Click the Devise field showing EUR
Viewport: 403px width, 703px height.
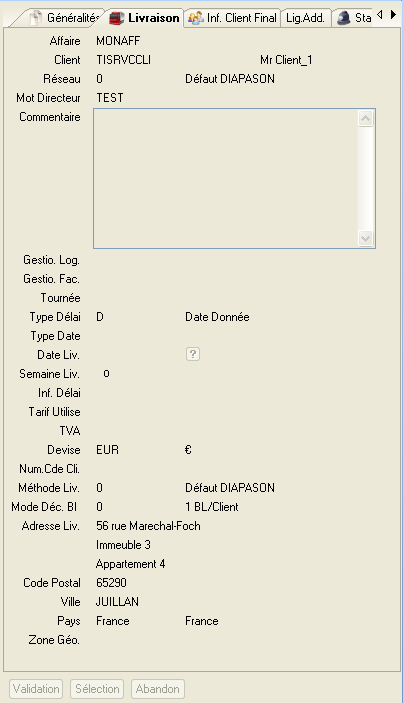pyautogui.click(x=108, y=450)
